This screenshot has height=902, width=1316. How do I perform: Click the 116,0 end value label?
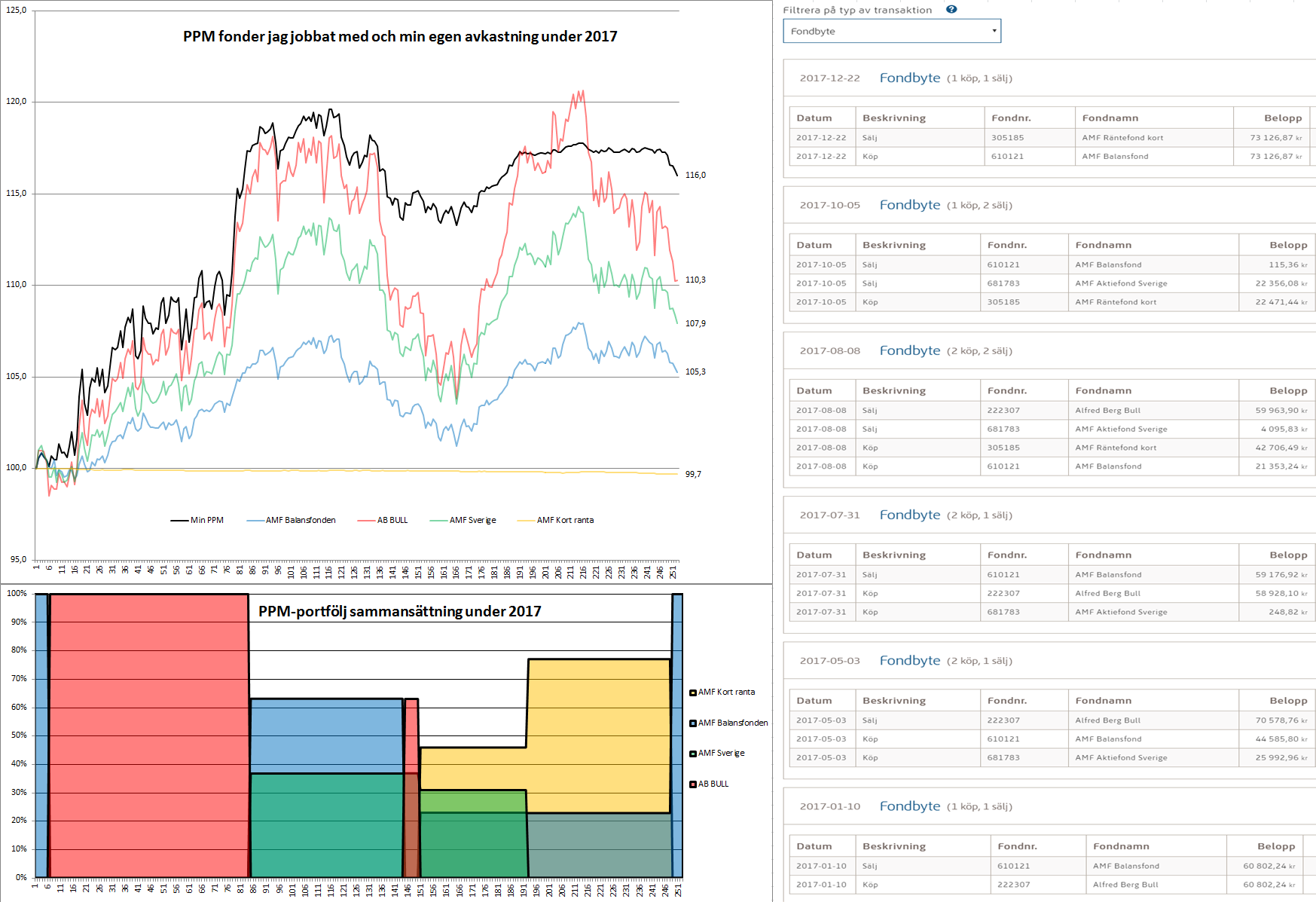(x=695, y=175)
